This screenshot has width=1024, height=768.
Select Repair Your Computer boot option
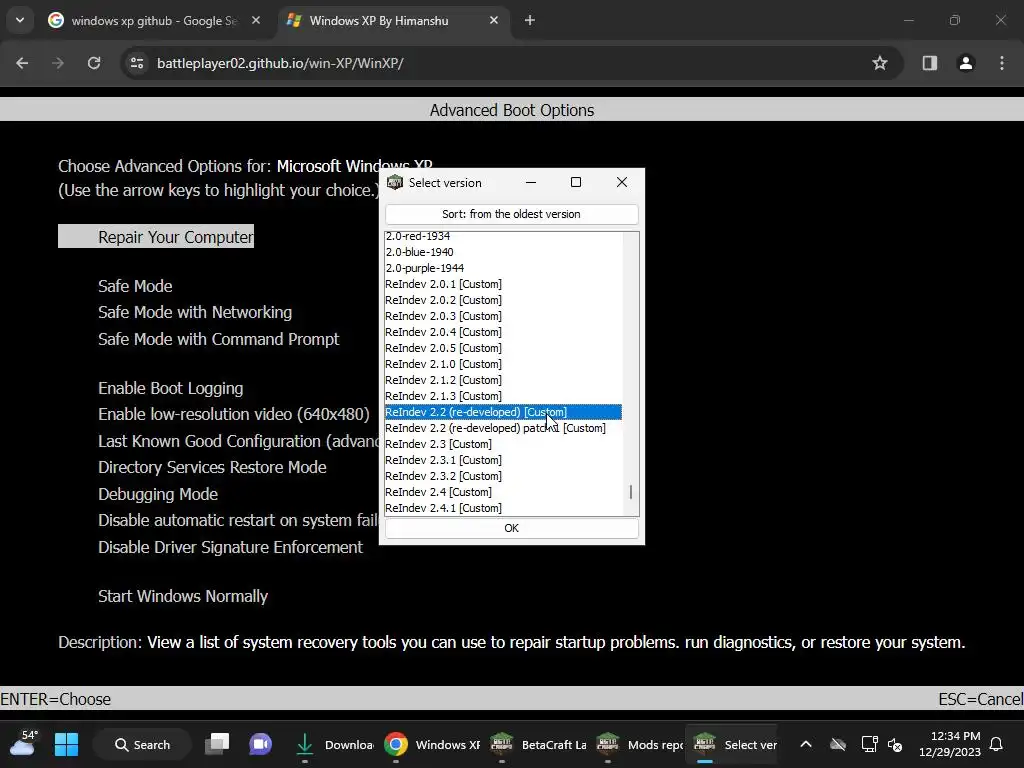156,236
